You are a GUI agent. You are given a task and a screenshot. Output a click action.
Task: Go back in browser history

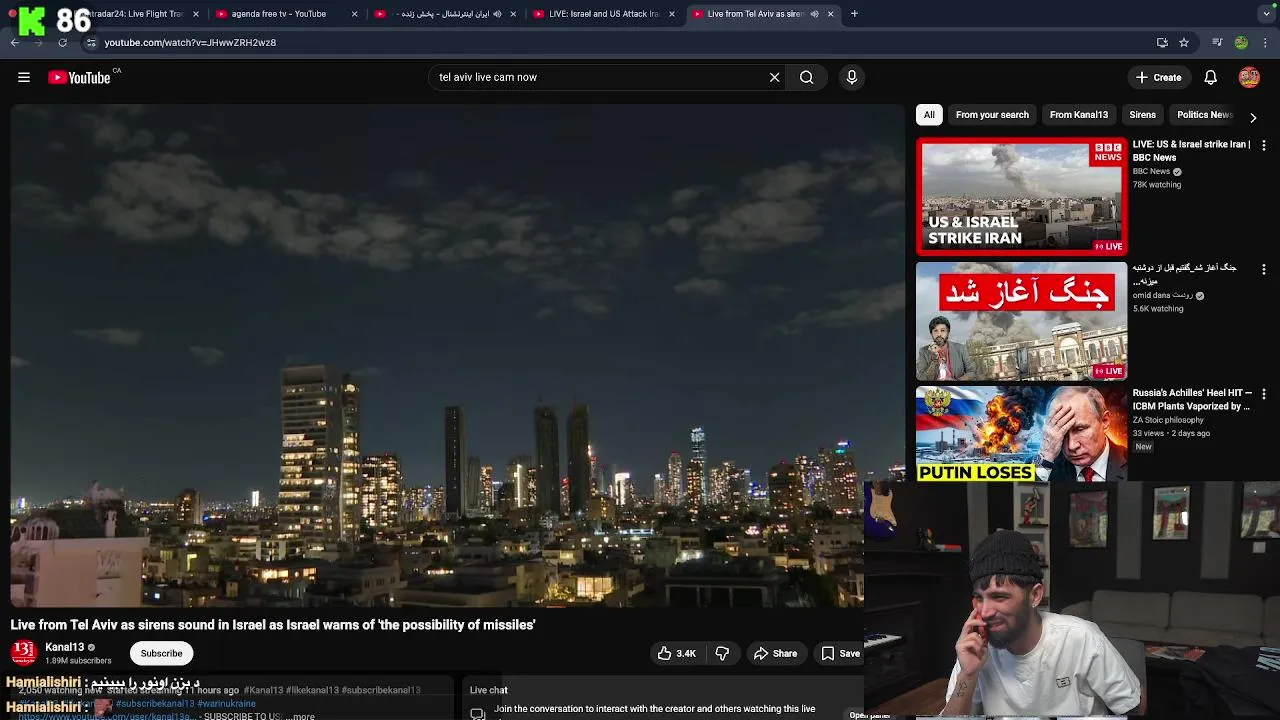(14, 42)
